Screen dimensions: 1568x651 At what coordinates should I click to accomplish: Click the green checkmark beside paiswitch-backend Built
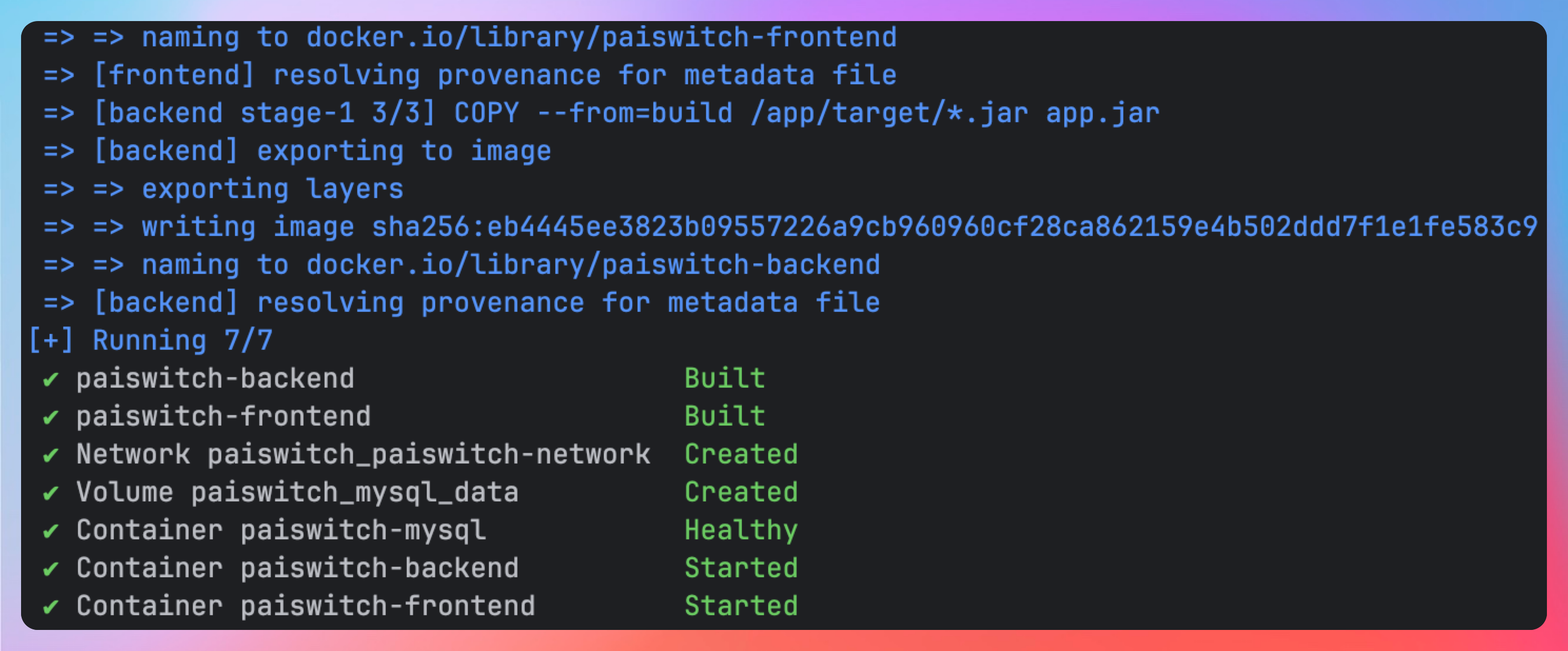tap(51, 380)
